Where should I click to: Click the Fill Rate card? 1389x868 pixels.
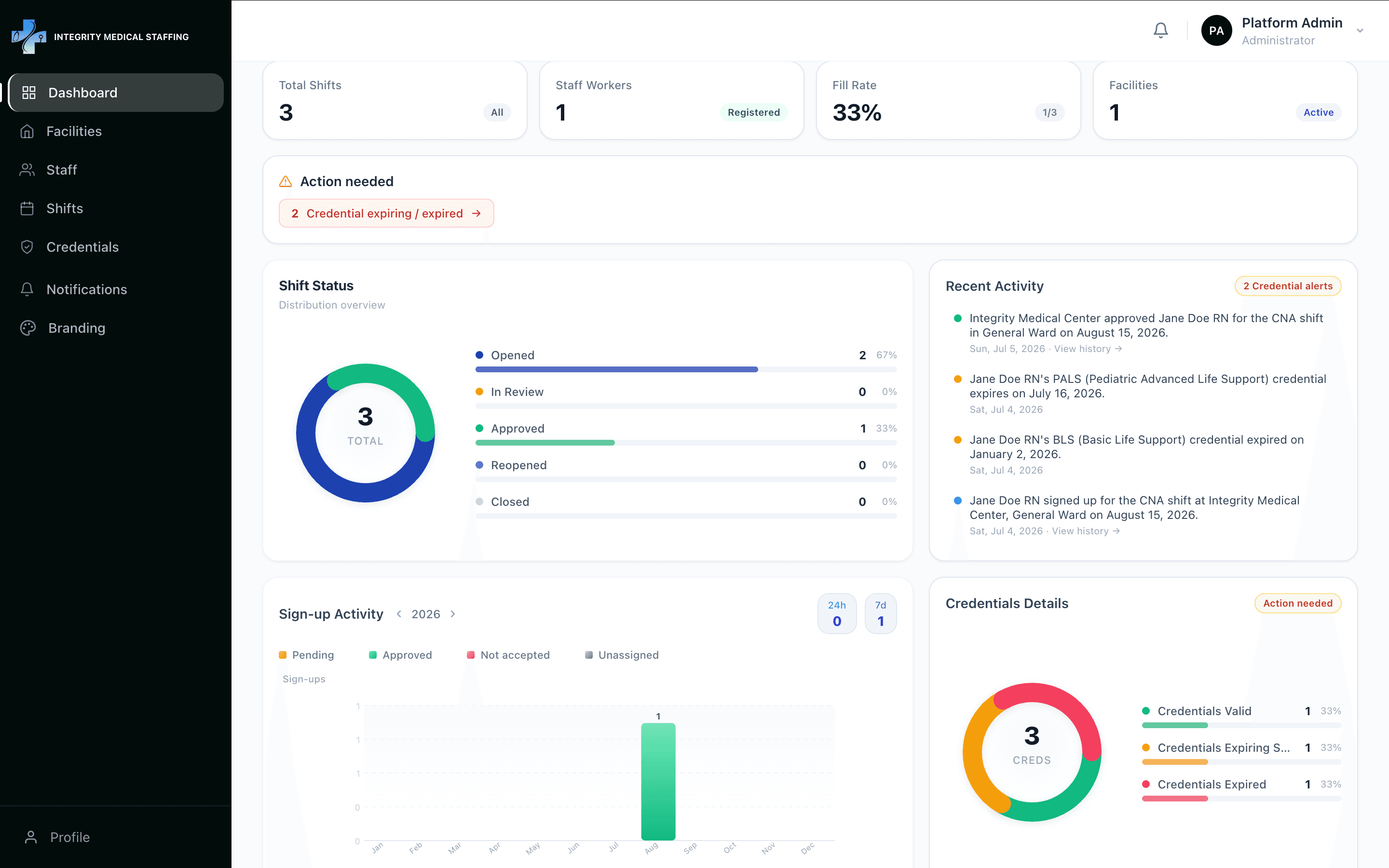pyautogui.click(x=948, y=100)
